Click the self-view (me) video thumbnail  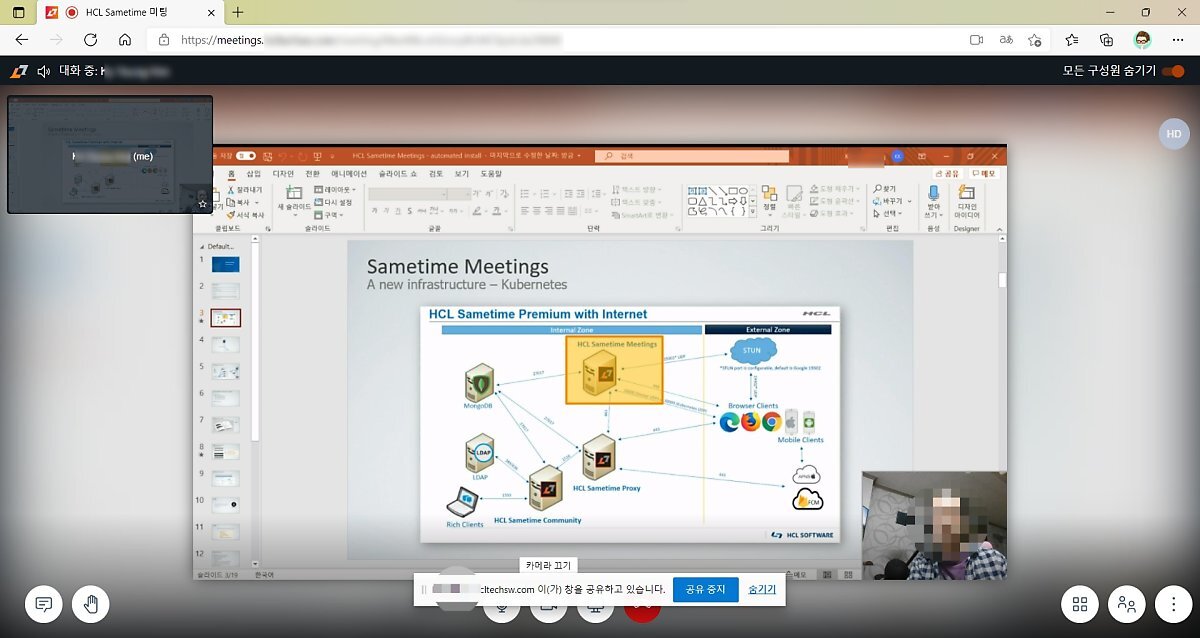point(110,155)
